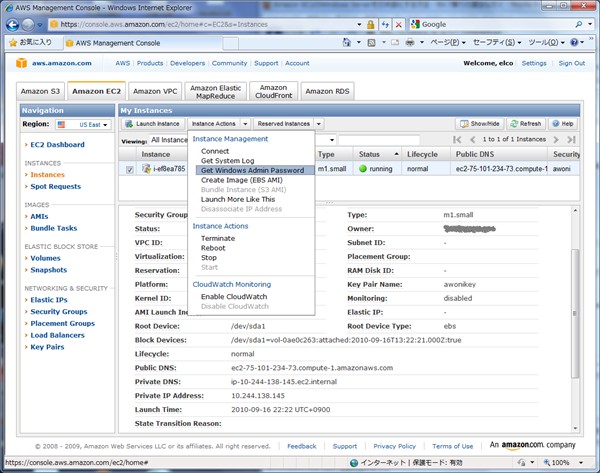
Task: Switch to the Amazon VPC tab
Action: tap(155, 91)
